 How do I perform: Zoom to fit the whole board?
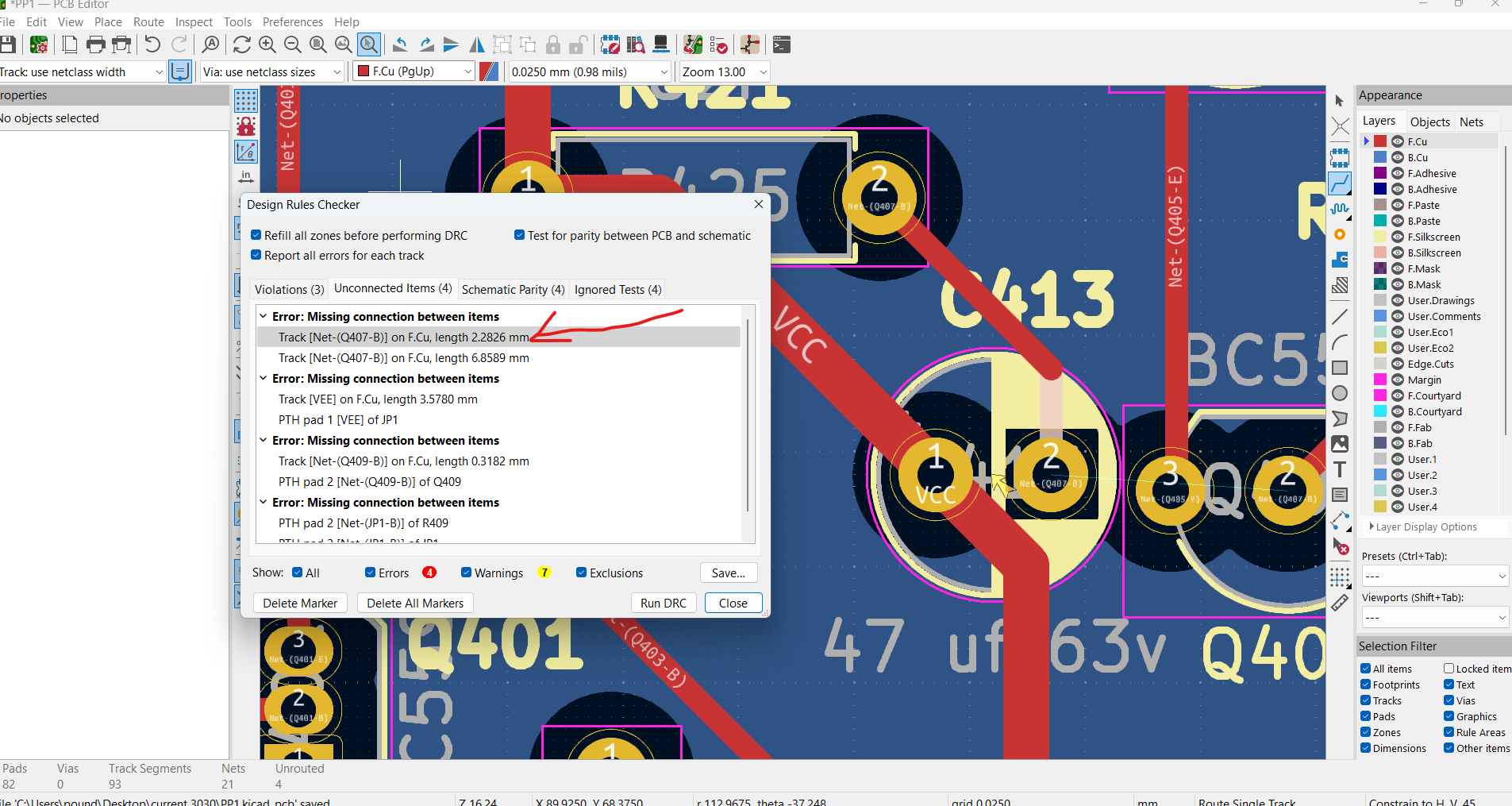point(318,44)
